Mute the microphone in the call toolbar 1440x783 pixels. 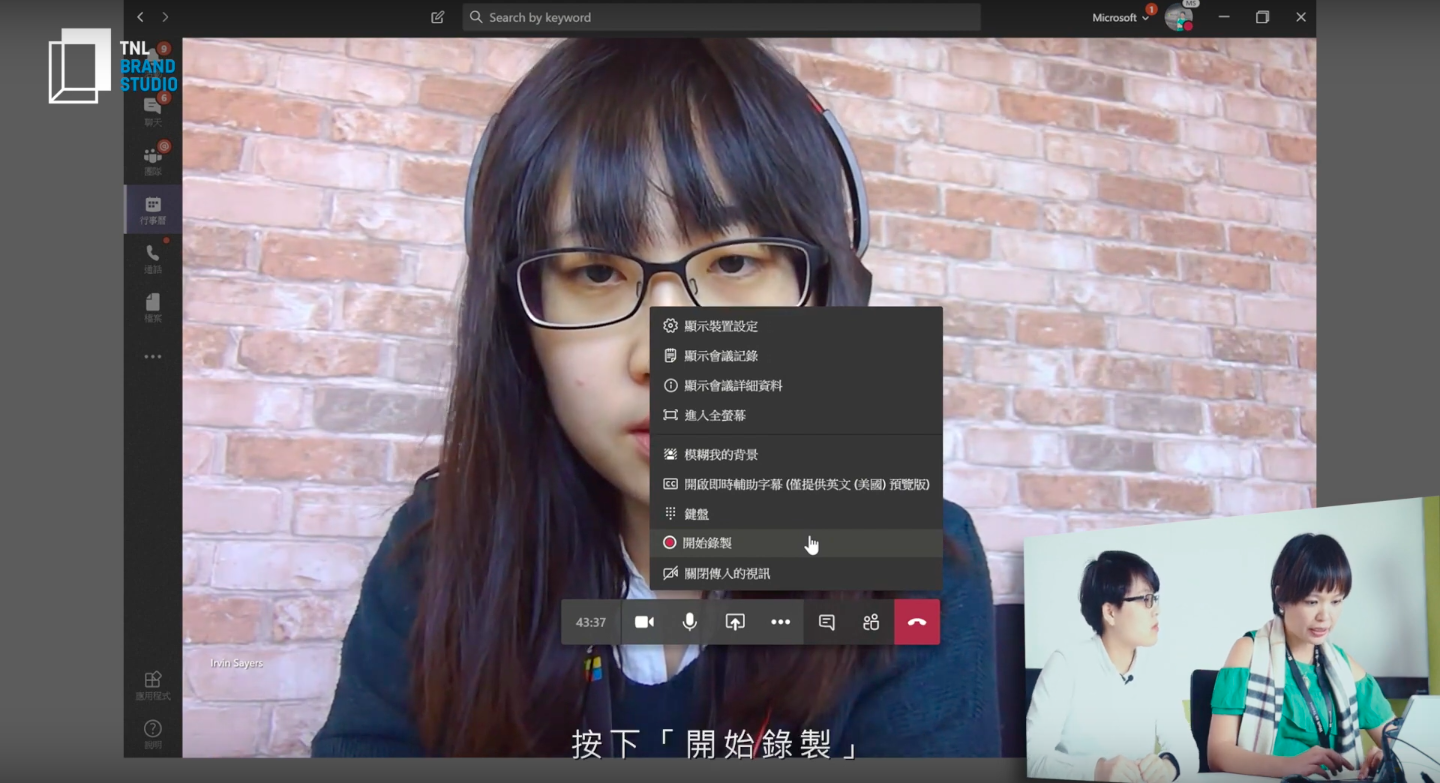tap(689, 622)
